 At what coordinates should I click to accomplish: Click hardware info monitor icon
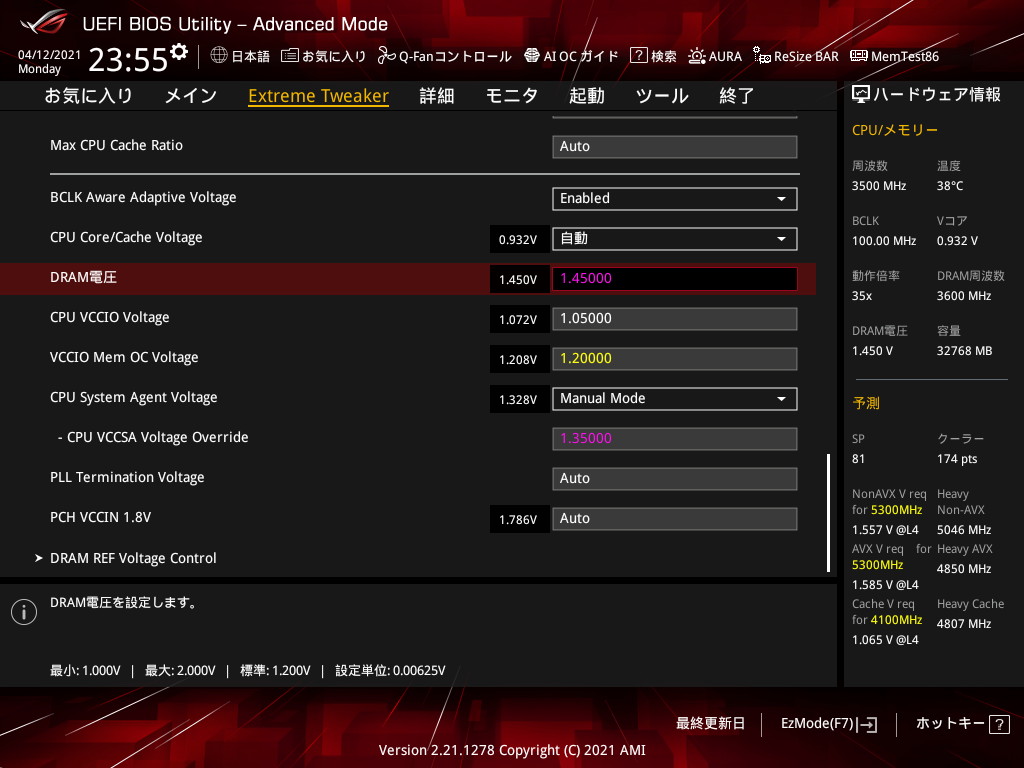point(861,95)
